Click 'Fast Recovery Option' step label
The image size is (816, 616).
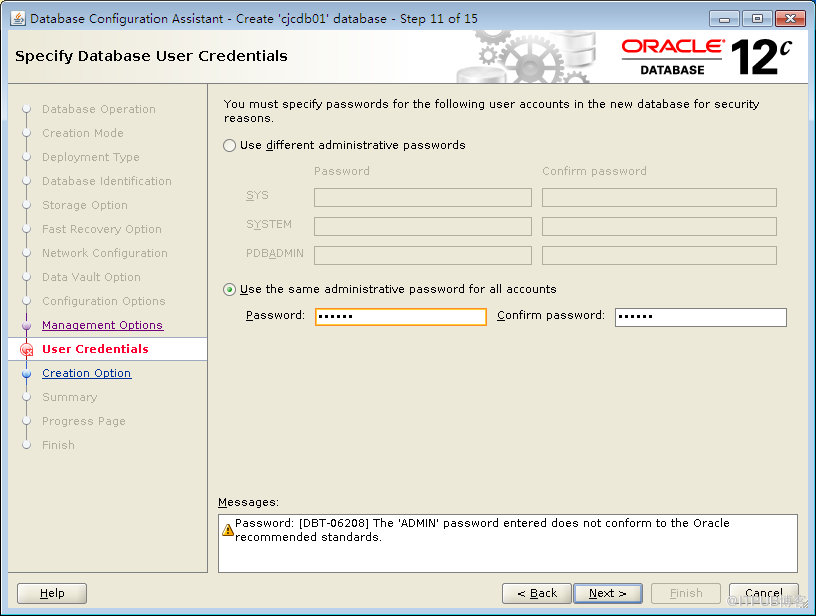tap(101, 229)
